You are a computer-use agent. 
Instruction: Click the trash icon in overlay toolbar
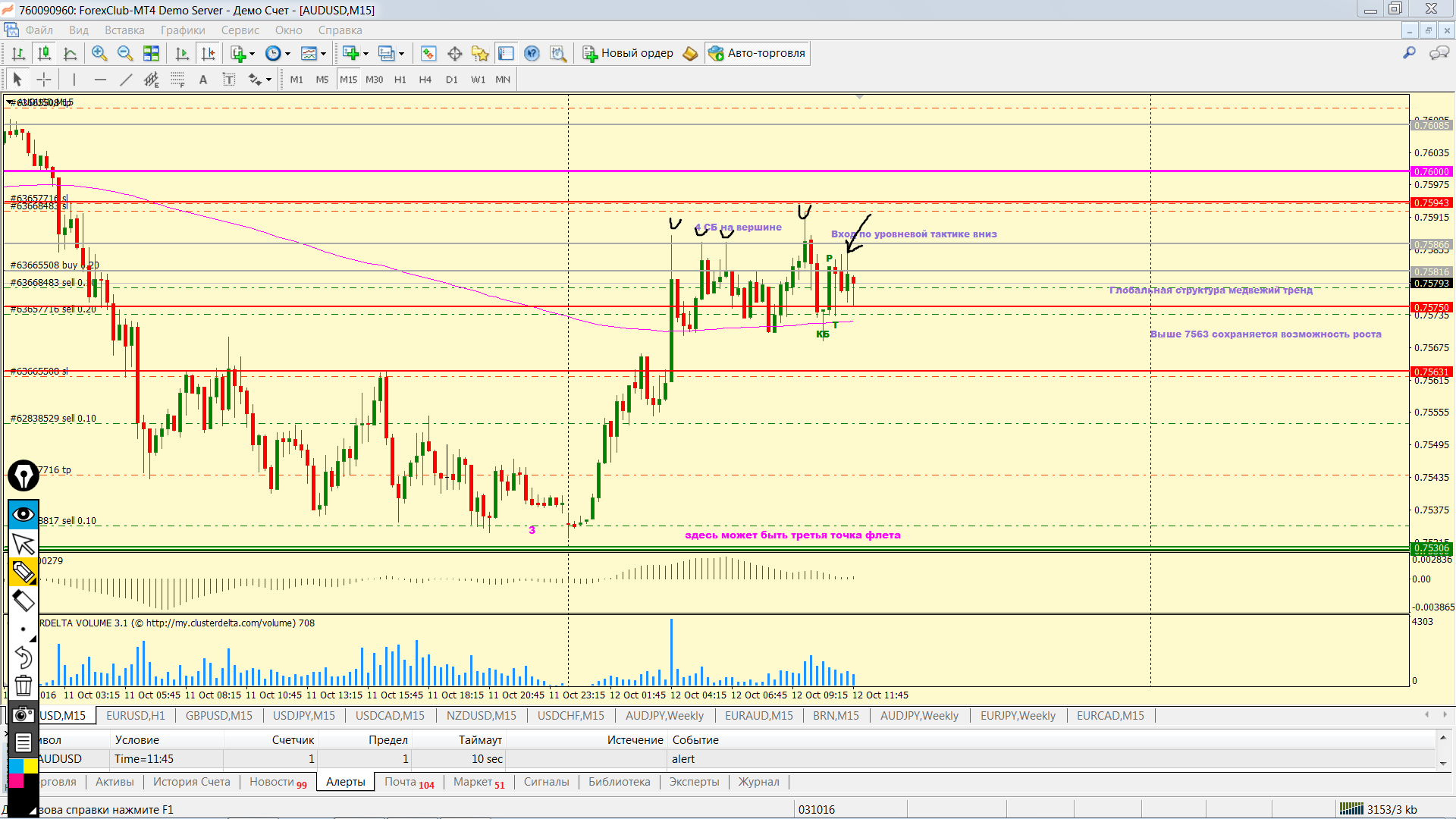24,686
